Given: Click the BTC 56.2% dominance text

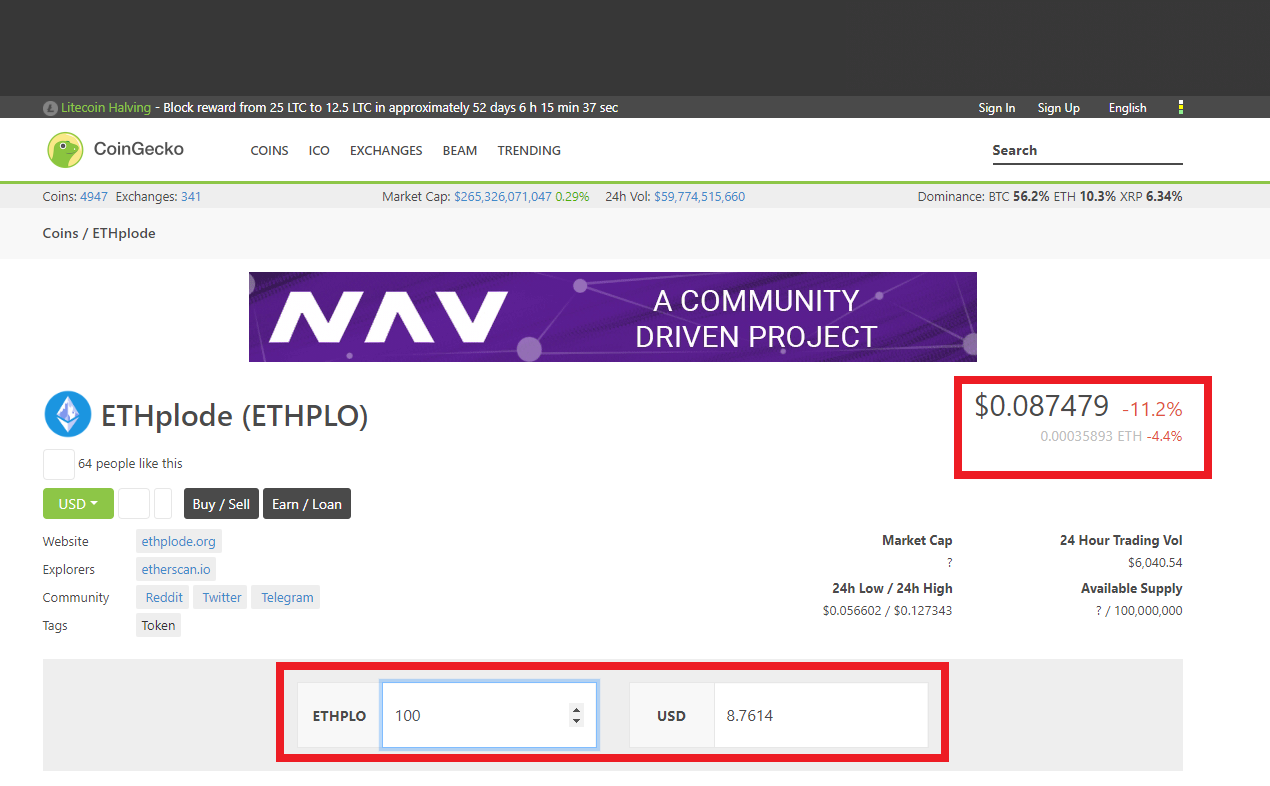Looking at the screenshot, I should pyautogui.click(x=1019, y=197).
